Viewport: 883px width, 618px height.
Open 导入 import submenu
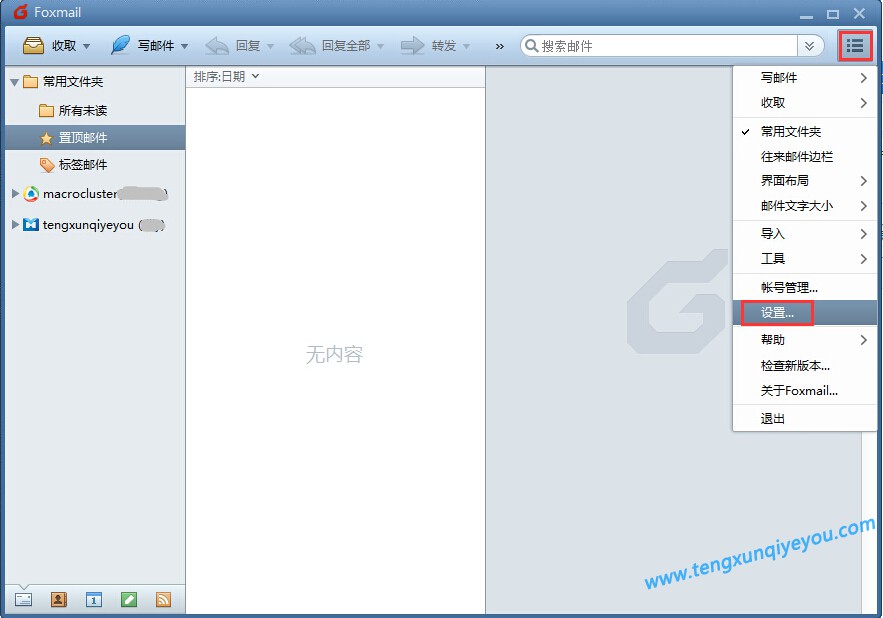[x=805, y=234]
